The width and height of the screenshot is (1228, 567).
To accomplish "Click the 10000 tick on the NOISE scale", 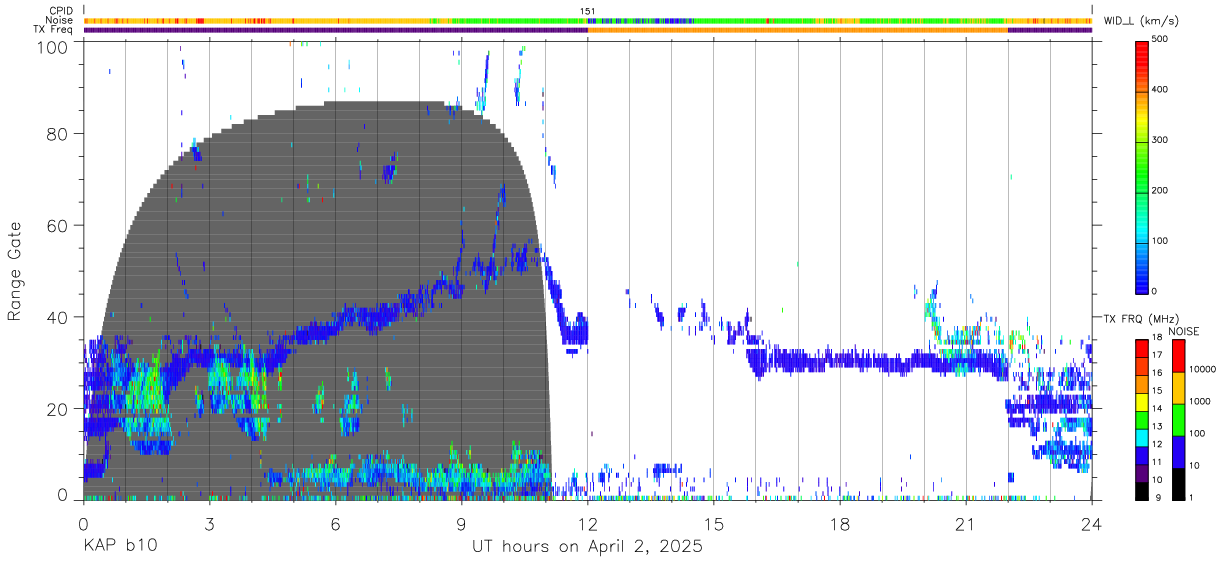I will [1202, 369].
